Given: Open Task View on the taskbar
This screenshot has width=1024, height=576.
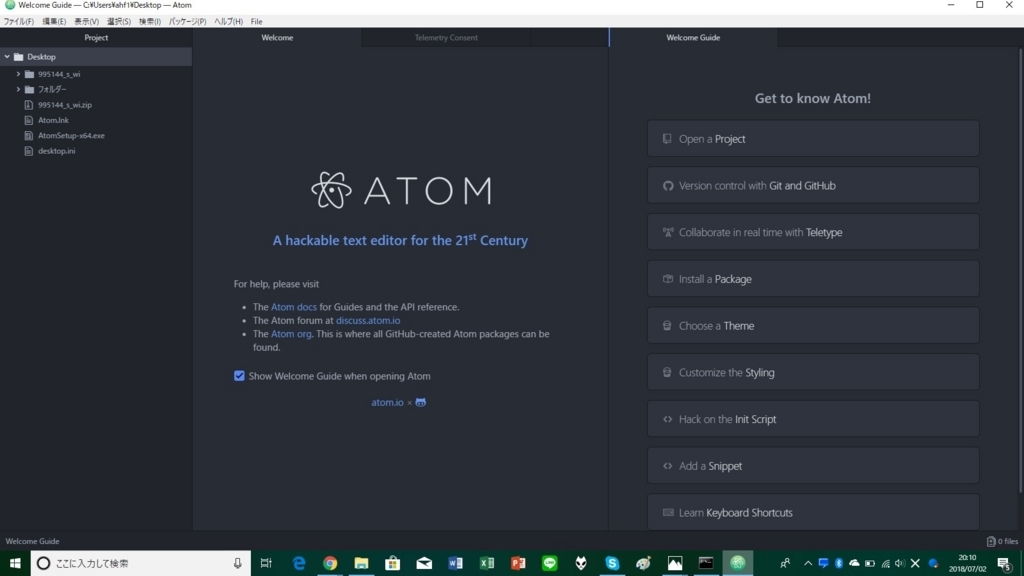Looking at the screenshot, I should click(266, 563).
